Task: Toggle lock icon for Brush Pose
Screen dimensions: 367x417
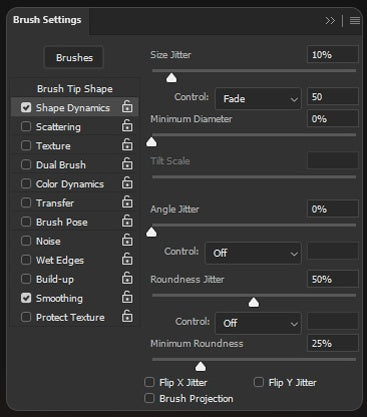Action: pyautogui.click(x=127, y=221)
